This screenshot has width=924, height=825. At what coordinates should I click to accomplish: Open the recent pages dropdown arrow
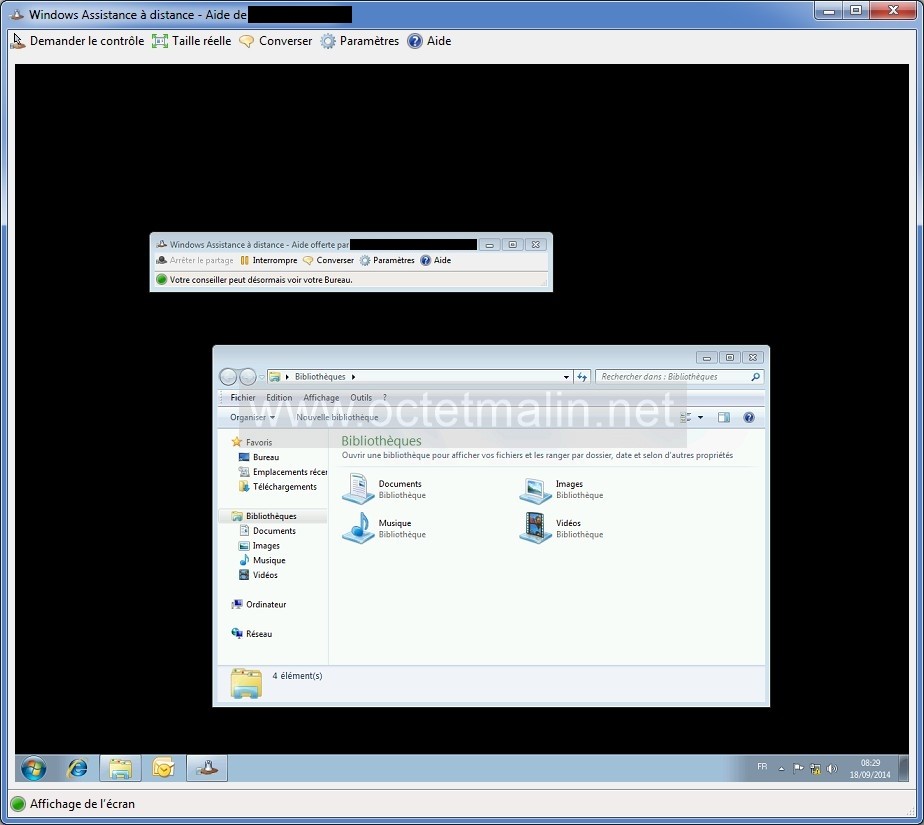coord(262,377)
